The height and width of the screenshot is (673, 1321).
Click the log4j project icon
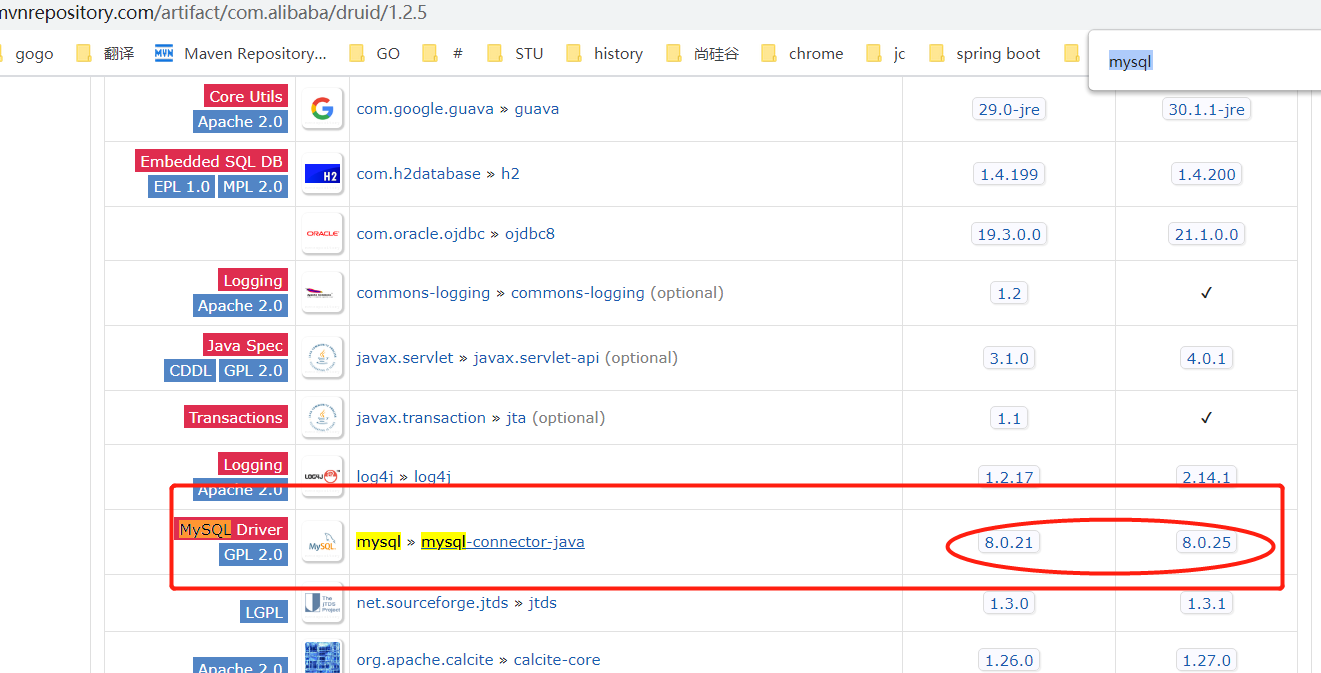pyautogui.click(x=321, y=477)
